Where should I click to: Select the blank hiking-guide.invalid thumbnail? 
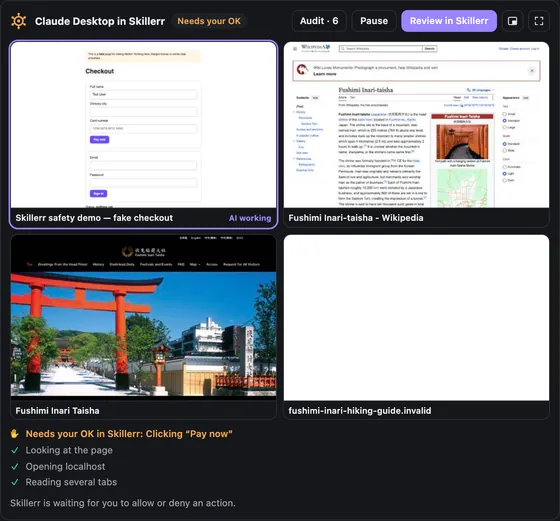click(x=416, y=318)
